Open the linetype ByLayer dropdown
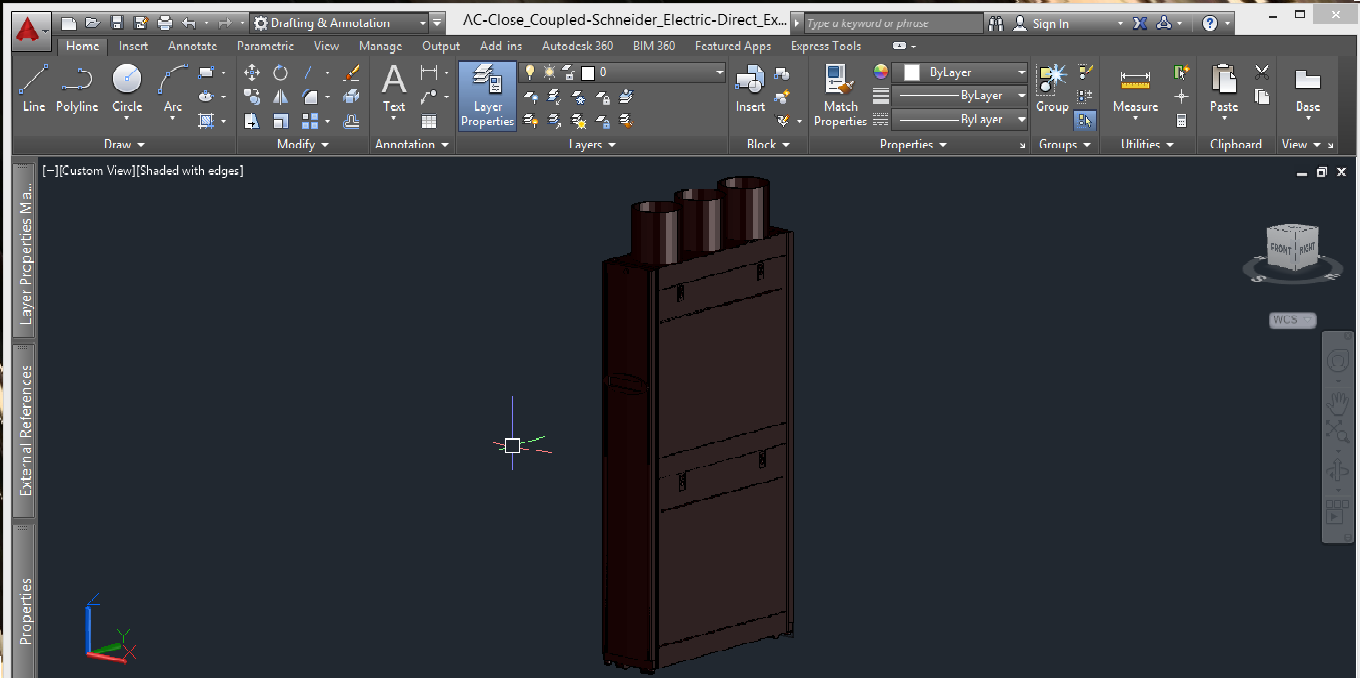1360x678 pixels. click(960, 119)
